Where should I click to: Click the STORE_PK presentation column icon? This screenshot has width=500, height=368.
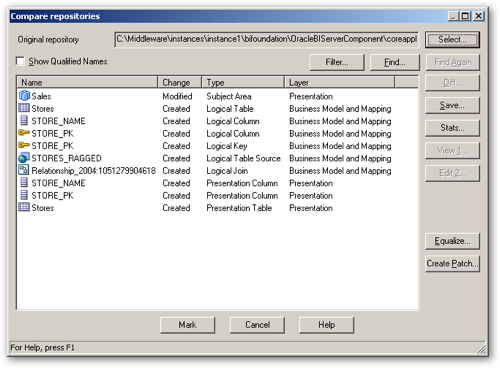[24, 195]
